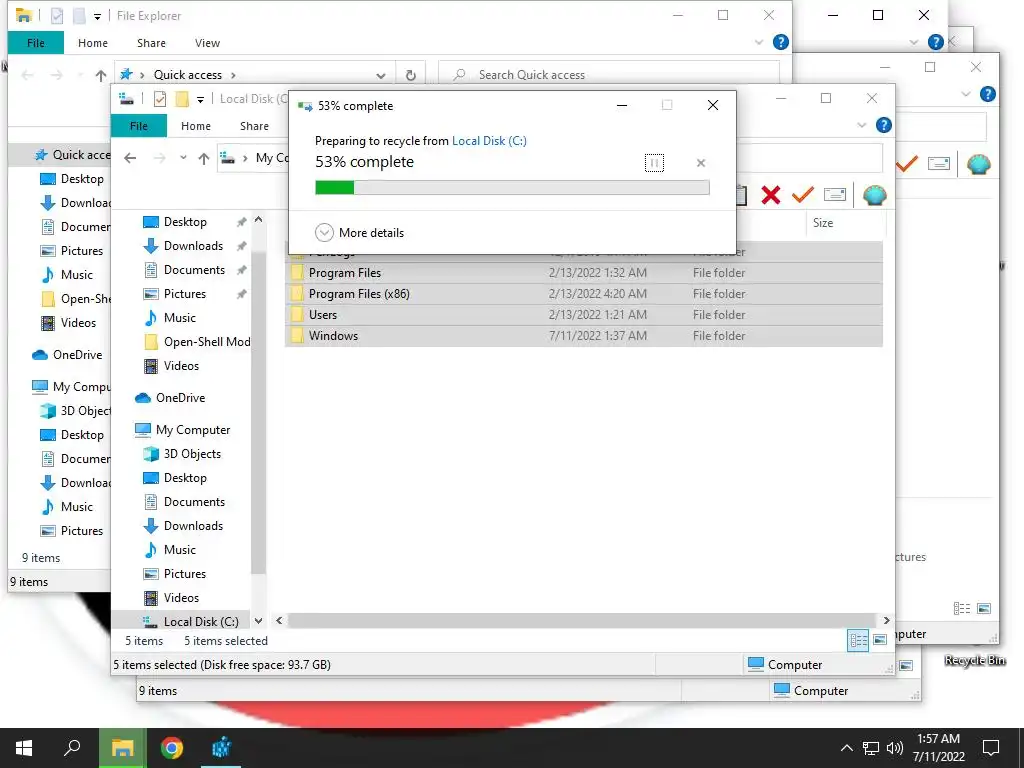The image size is (1024, 768).
Task: Open File tab in File Explorer window
Action: [36, 43]
